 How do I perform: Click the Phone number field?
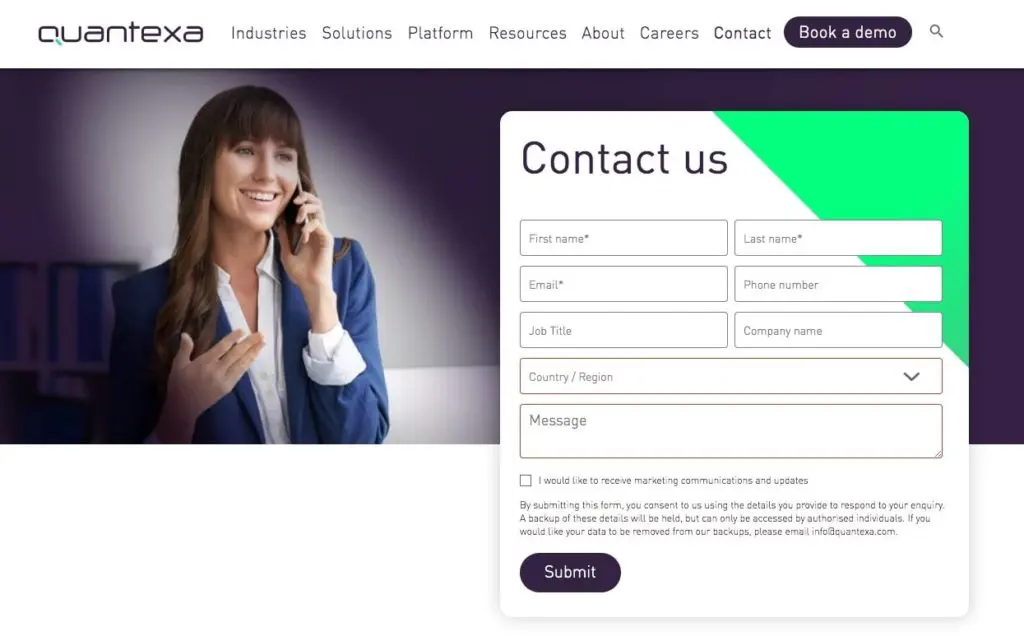[x=838, y=284]
